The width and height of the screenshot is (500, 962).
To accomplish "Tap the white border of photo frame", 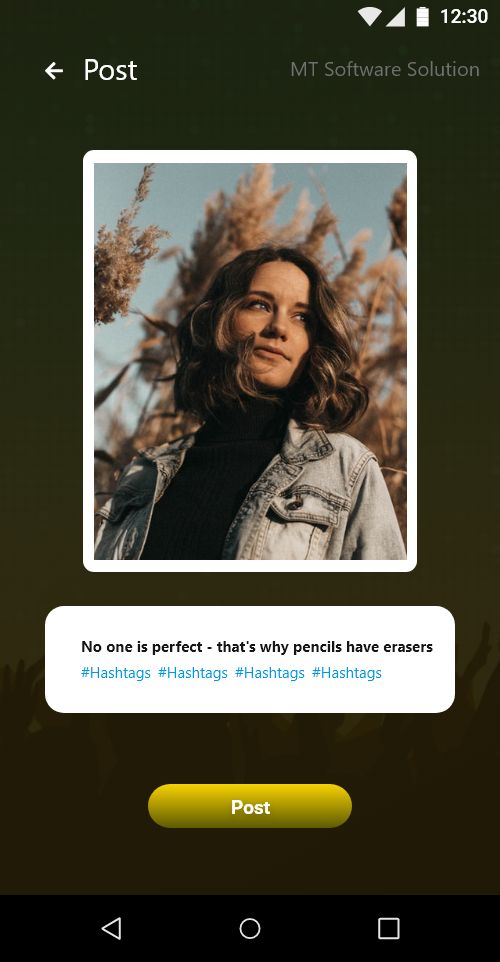I will pyautogui.click(x=250, y=156).
